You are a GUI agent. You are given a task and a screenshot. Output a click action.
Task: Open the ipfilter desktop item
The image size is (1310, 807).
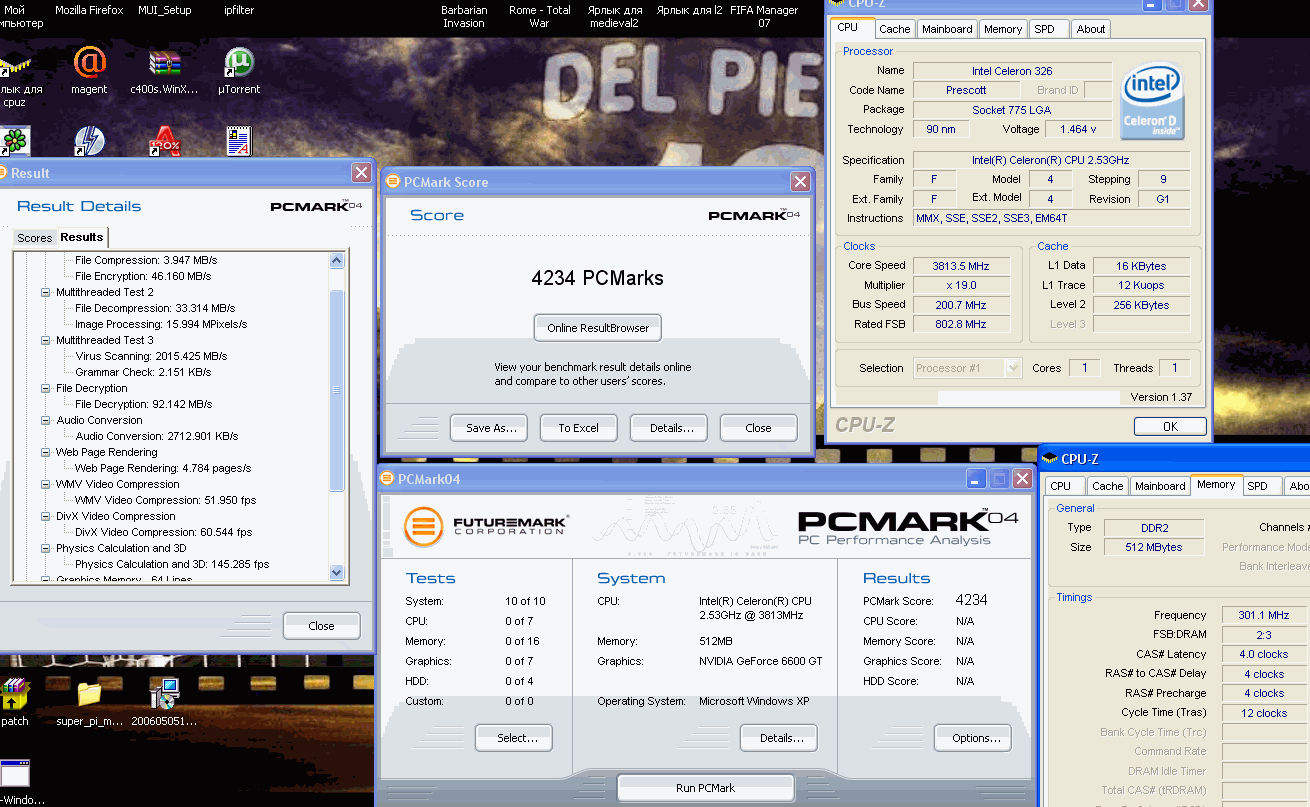coord(238,10)
